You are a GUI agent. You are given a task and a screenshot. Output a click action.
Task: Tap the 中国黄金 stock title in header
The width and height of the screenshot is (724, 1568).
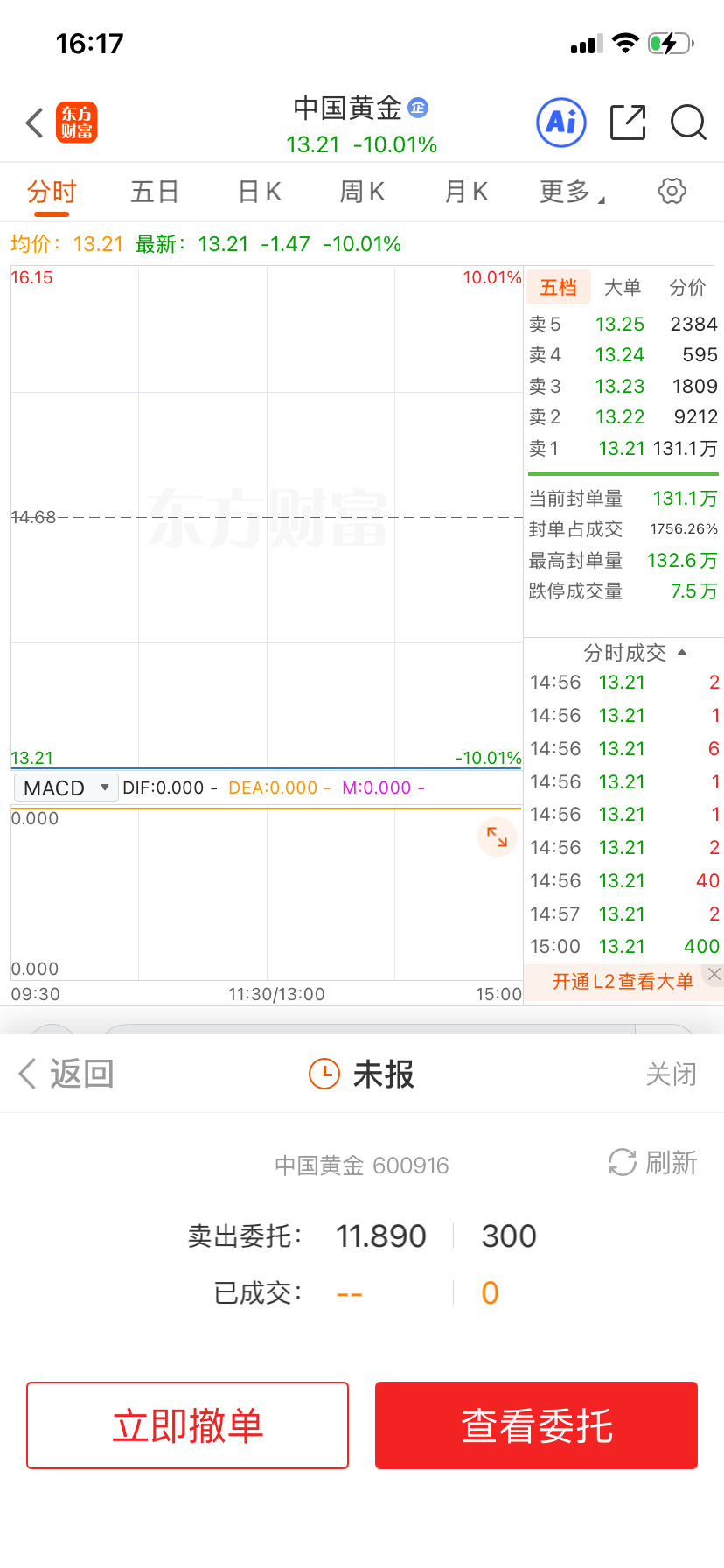click(347, 108)
